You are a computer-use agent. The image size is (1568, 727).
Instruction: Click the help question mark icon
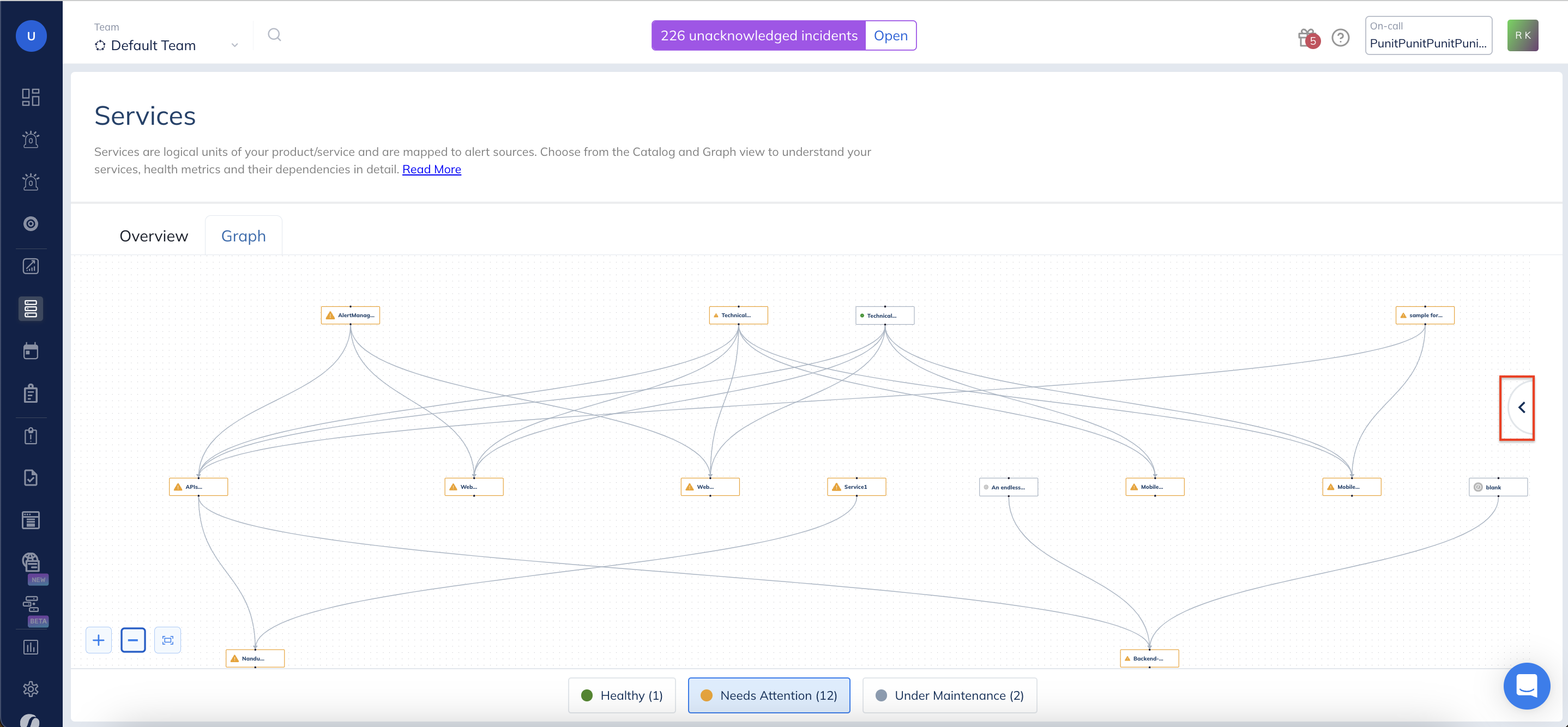click(1340, 38)
